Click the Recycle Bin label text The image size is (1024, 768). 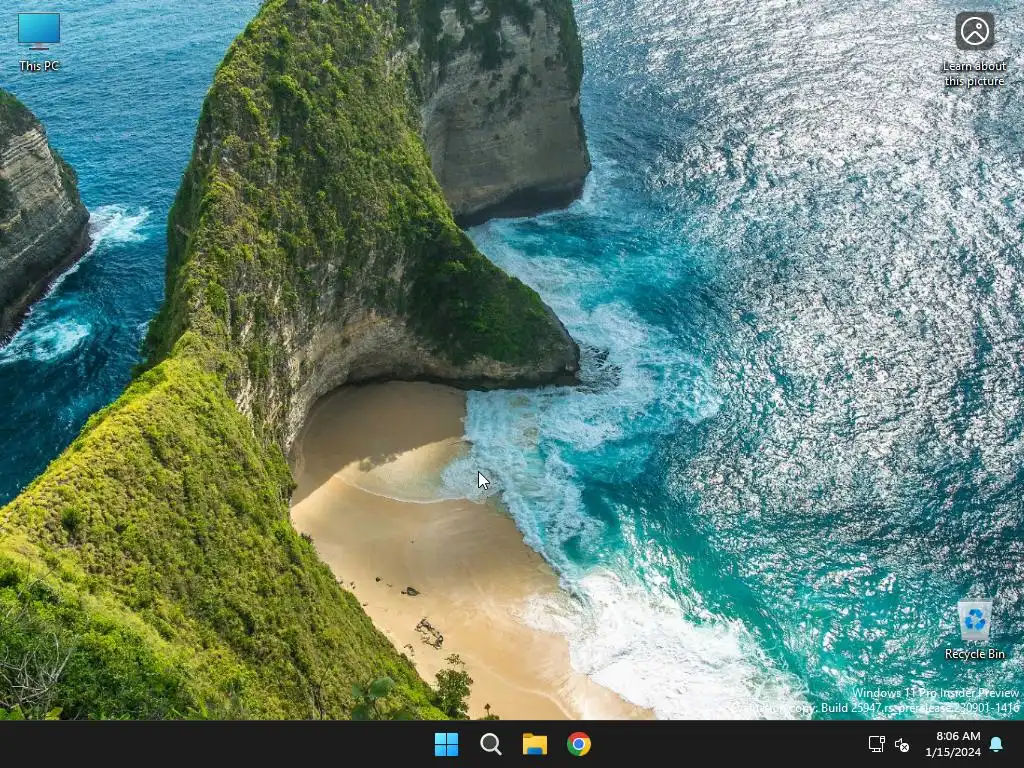point(974,654)
